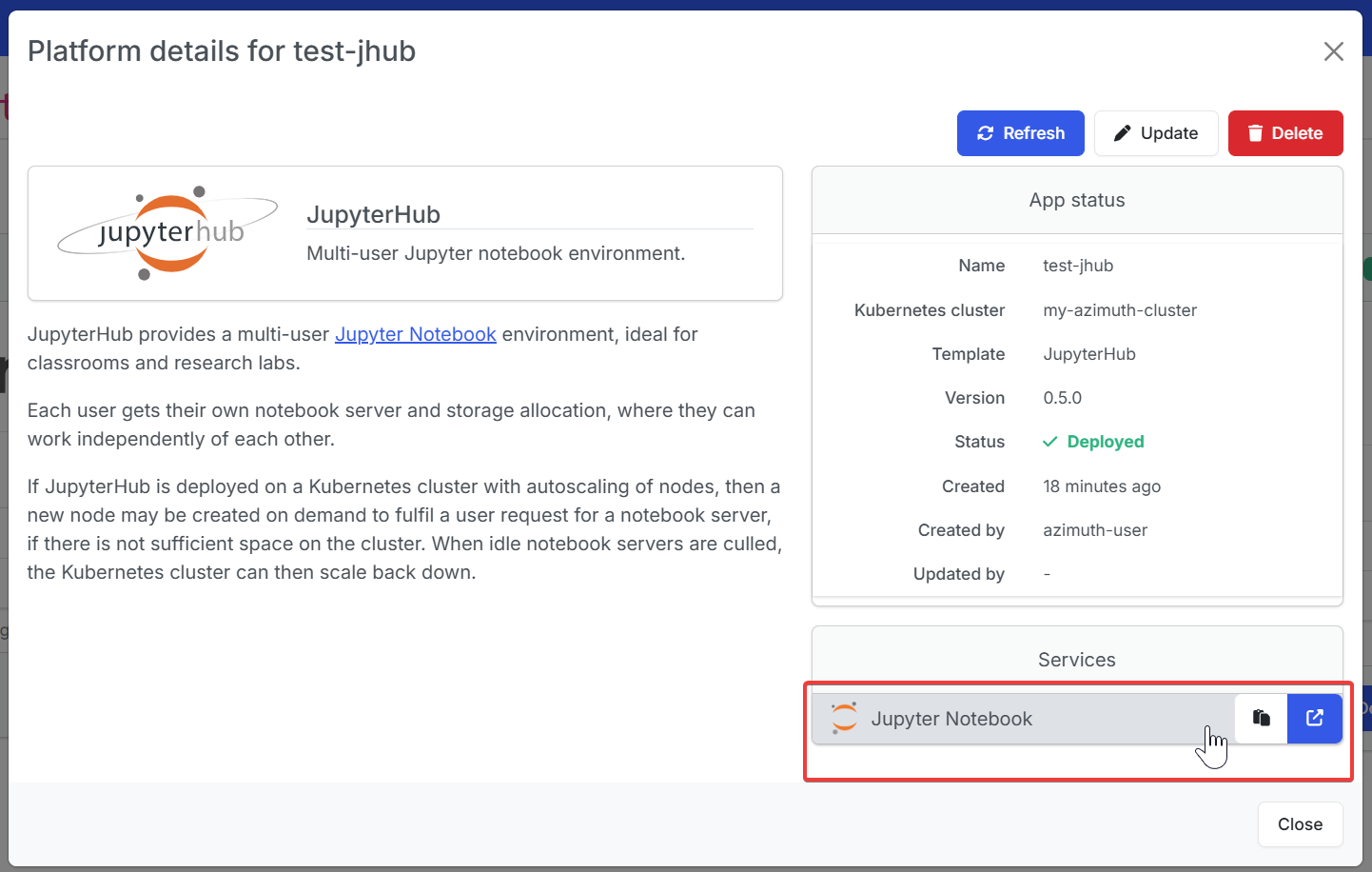The width and height of the screenshot is (1372, 872).
Task: Select the Jupyter Notebook service entry
Action: [x=1023, y=719]
